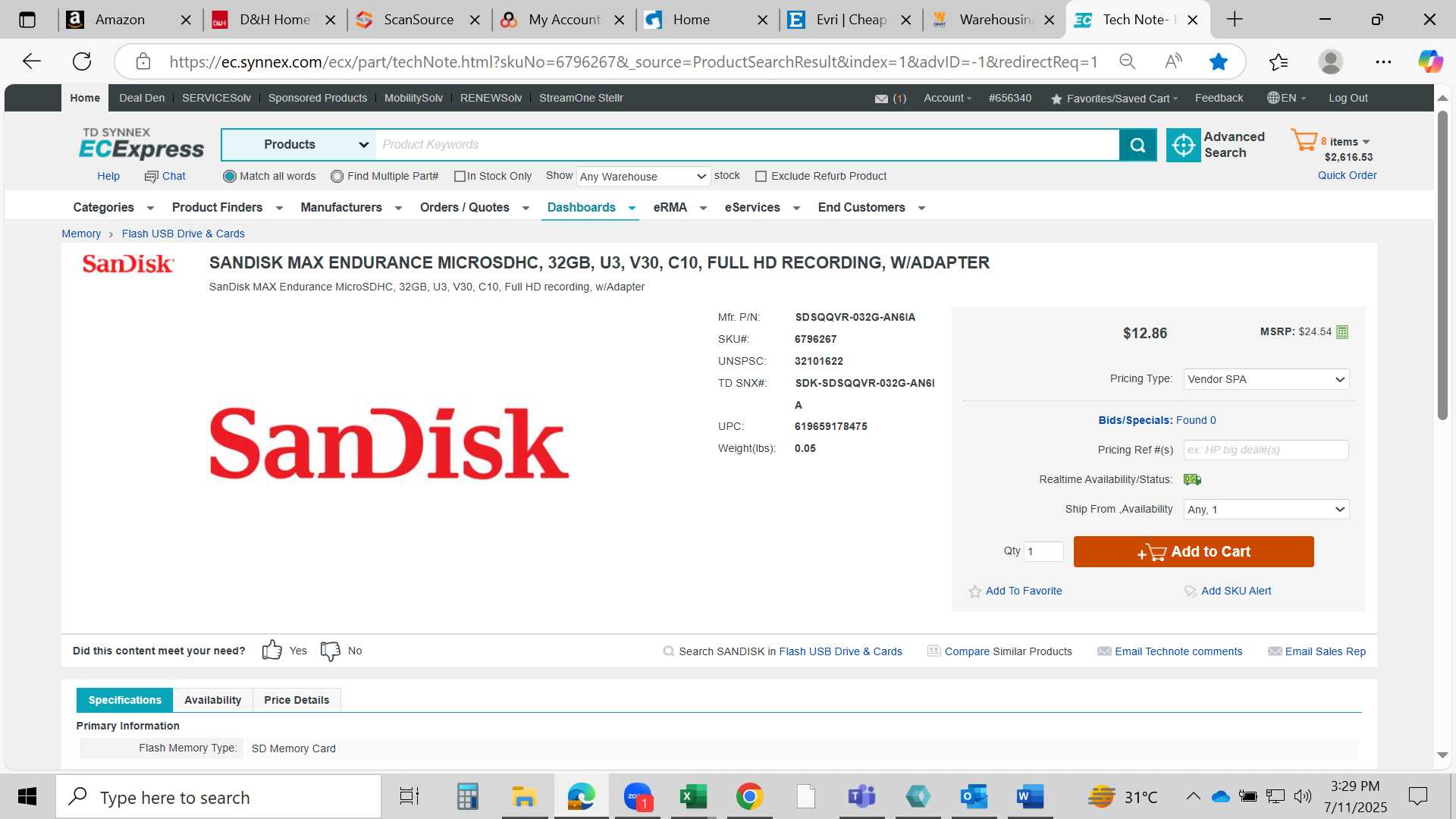Expand the Product Finders menu
Viewport: 1456px width, 819px height.
(227, 208)
